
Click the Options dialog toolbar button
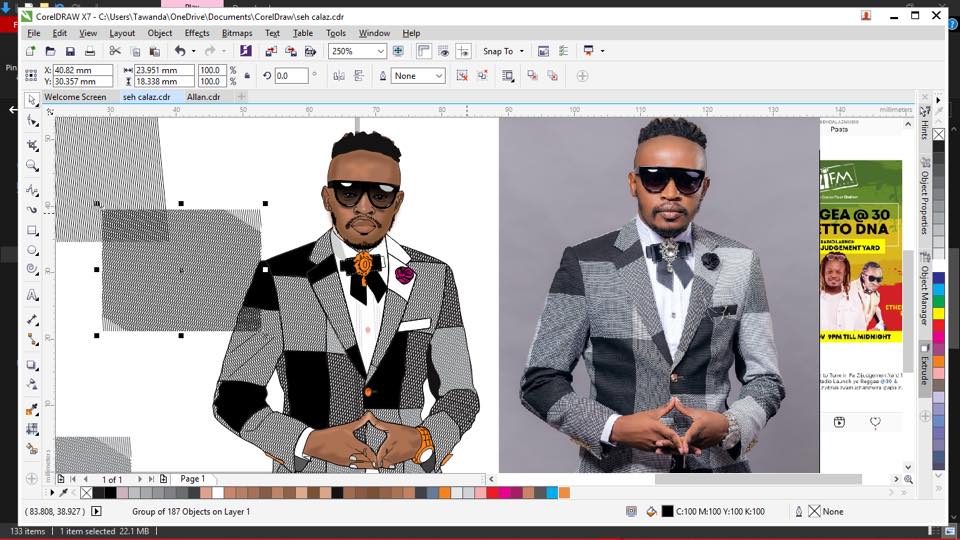pyautogui.click(x=563, y=51)
